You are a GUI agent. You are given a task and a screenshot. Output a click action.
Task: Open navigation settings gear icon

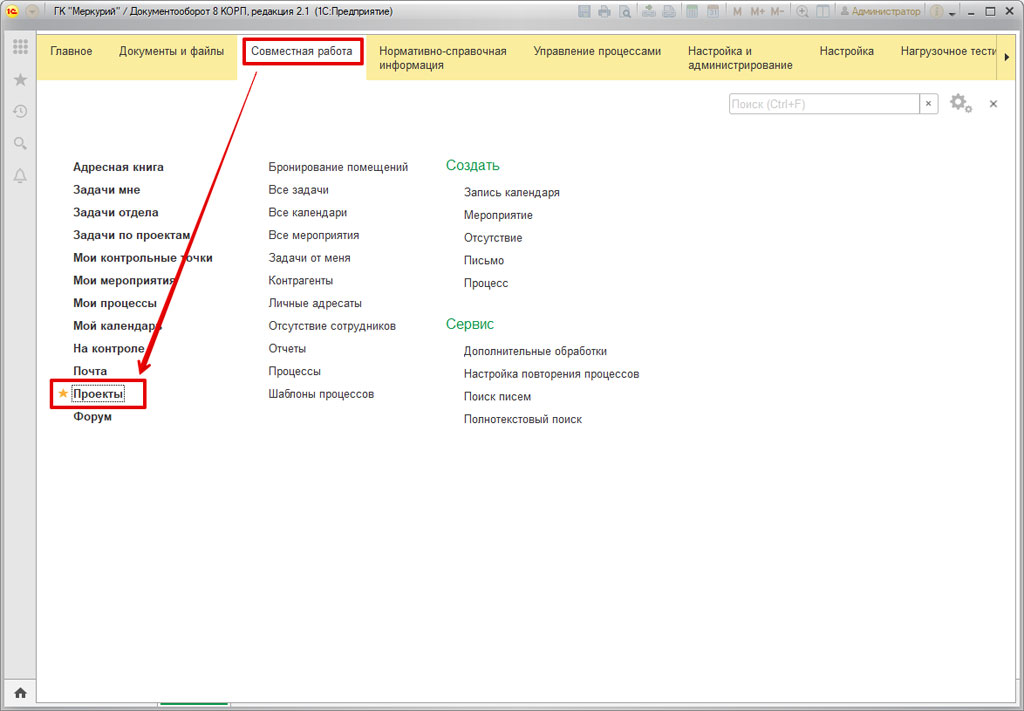pos(959,103)
